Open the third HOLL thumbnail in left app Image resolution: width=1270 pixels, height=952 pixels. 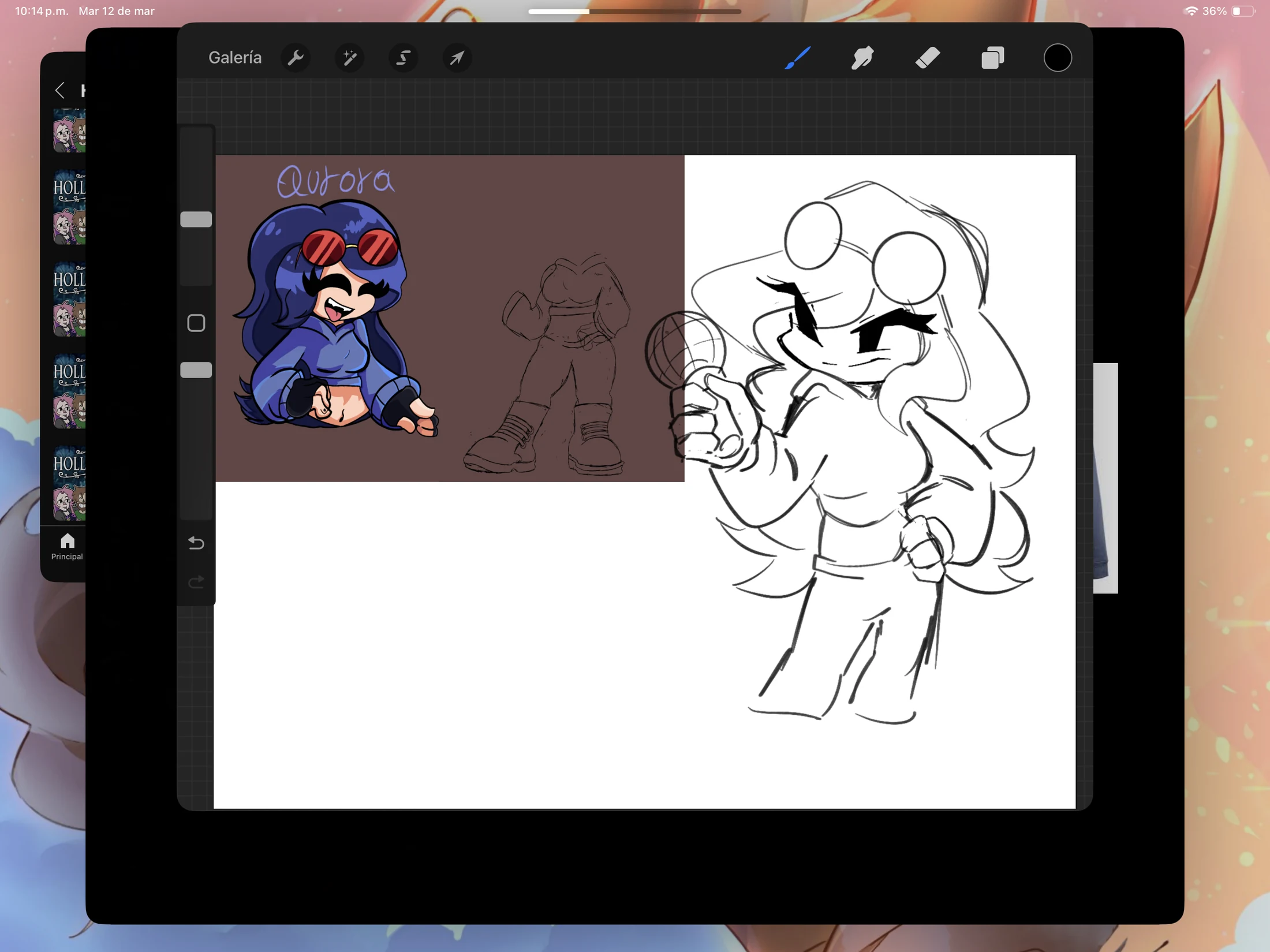[x=69, y=299]
